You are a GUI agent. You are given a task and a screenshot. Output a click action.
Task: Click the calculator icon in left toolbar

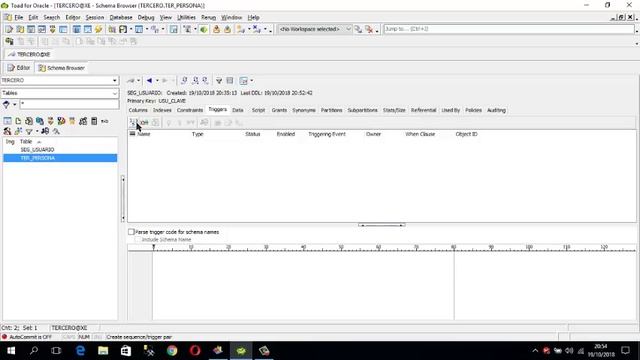tap(94, 121)
